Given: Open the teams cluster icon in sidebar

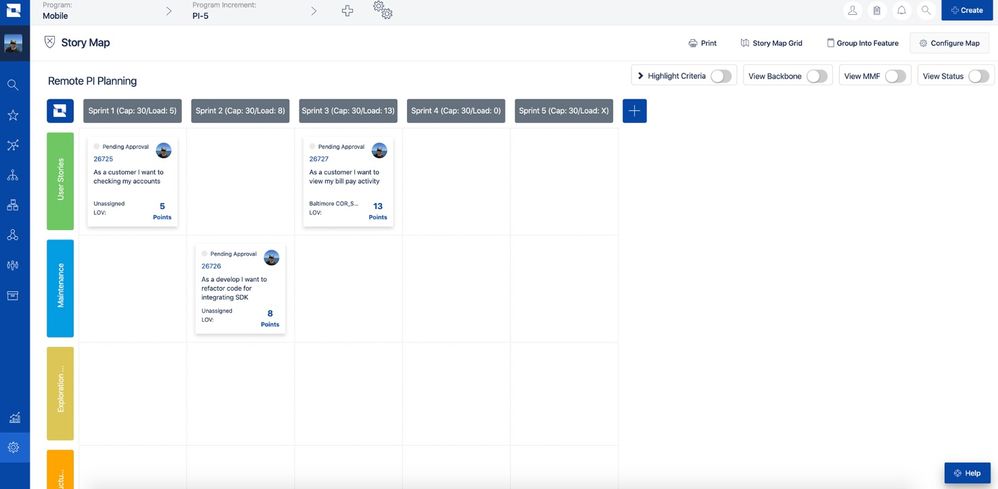Looking at the screenshot, I should (13, 235).
